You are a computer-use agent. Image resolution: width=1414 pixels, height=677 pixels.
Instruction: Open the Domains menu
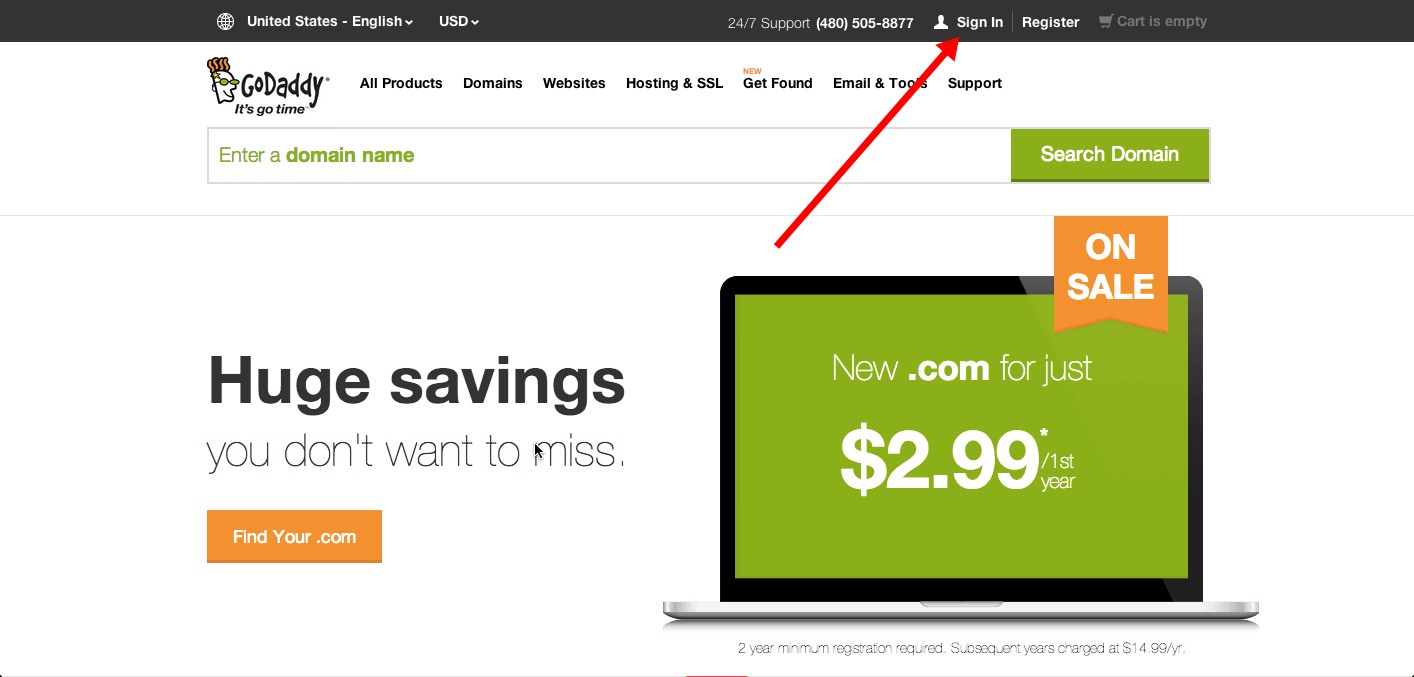(493, 83)
